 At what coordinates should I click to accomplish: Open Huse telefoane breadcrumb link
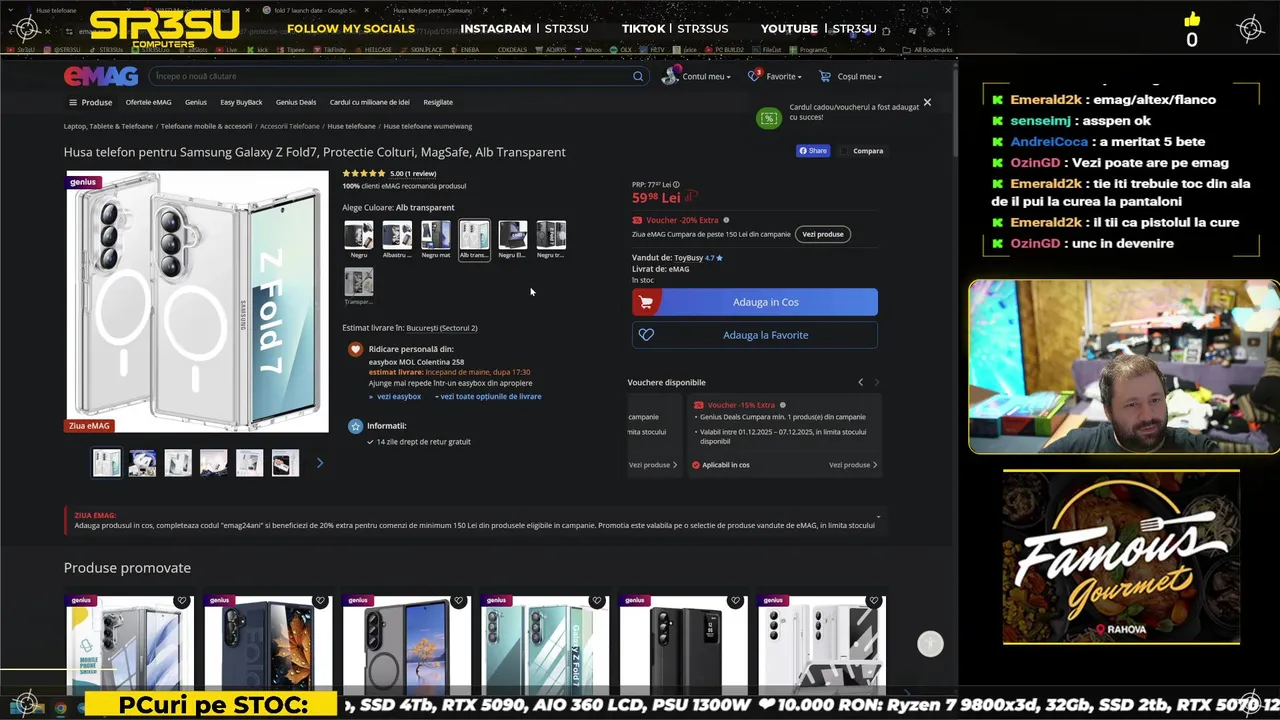[x=351, y=126]
